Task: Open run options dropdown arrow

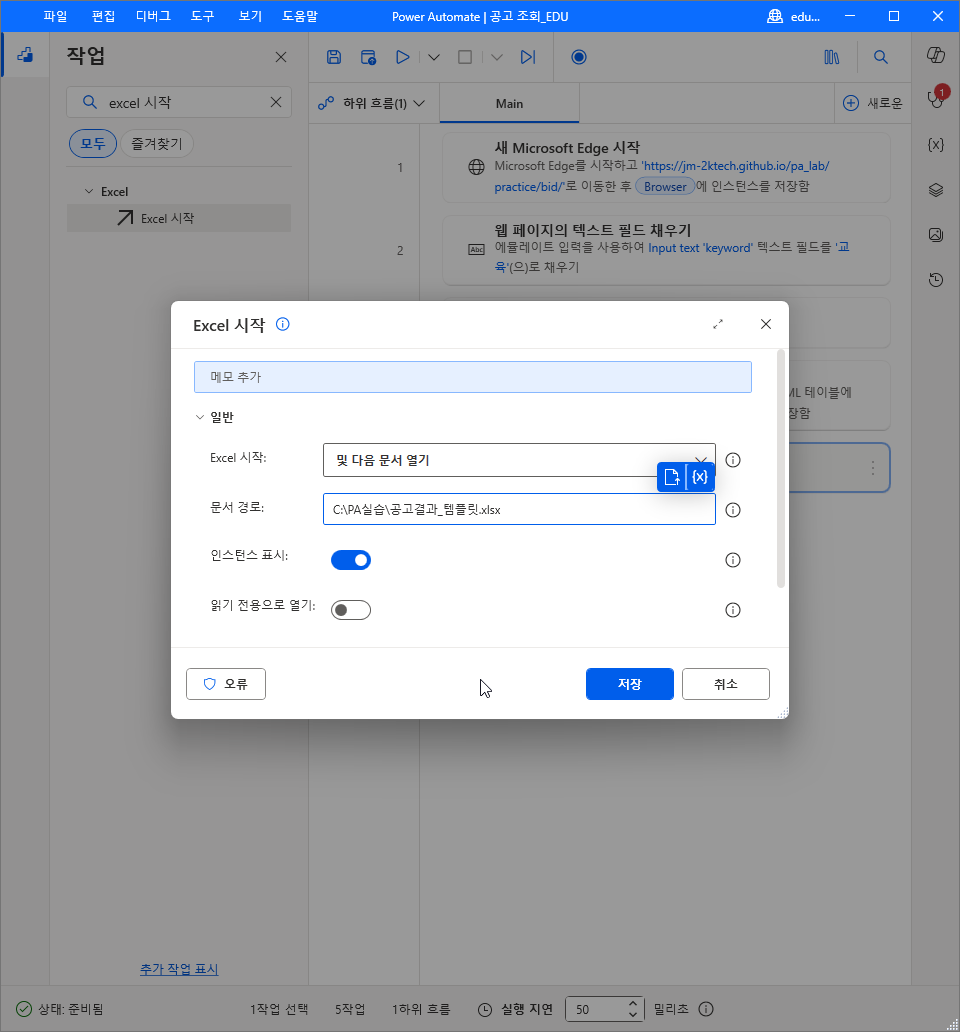Action: pyautogui.click(x=434, y=57)
